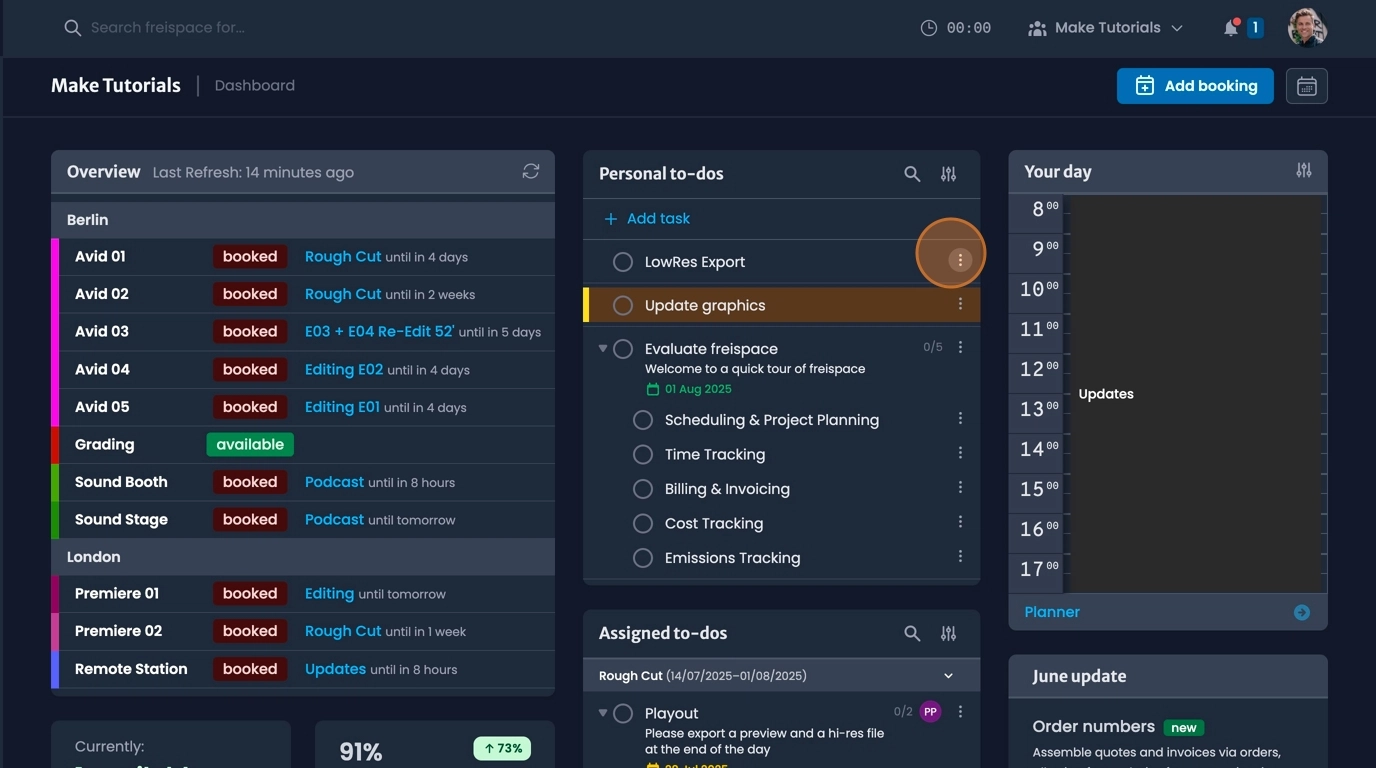Viewport: 1376px width, 768px height.
Task: Open the Planner link in Your day
Action: 1051,611
